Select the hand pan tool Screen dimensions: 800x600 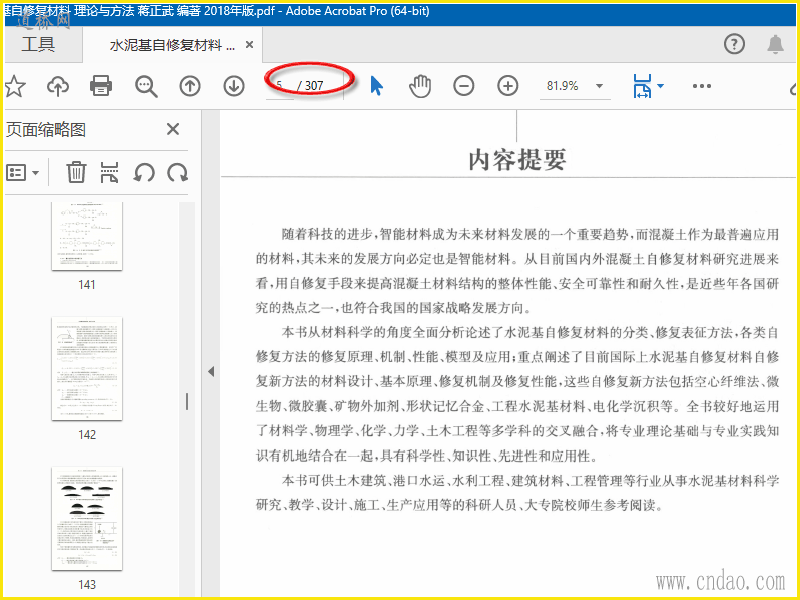click(x=420, y=86)
